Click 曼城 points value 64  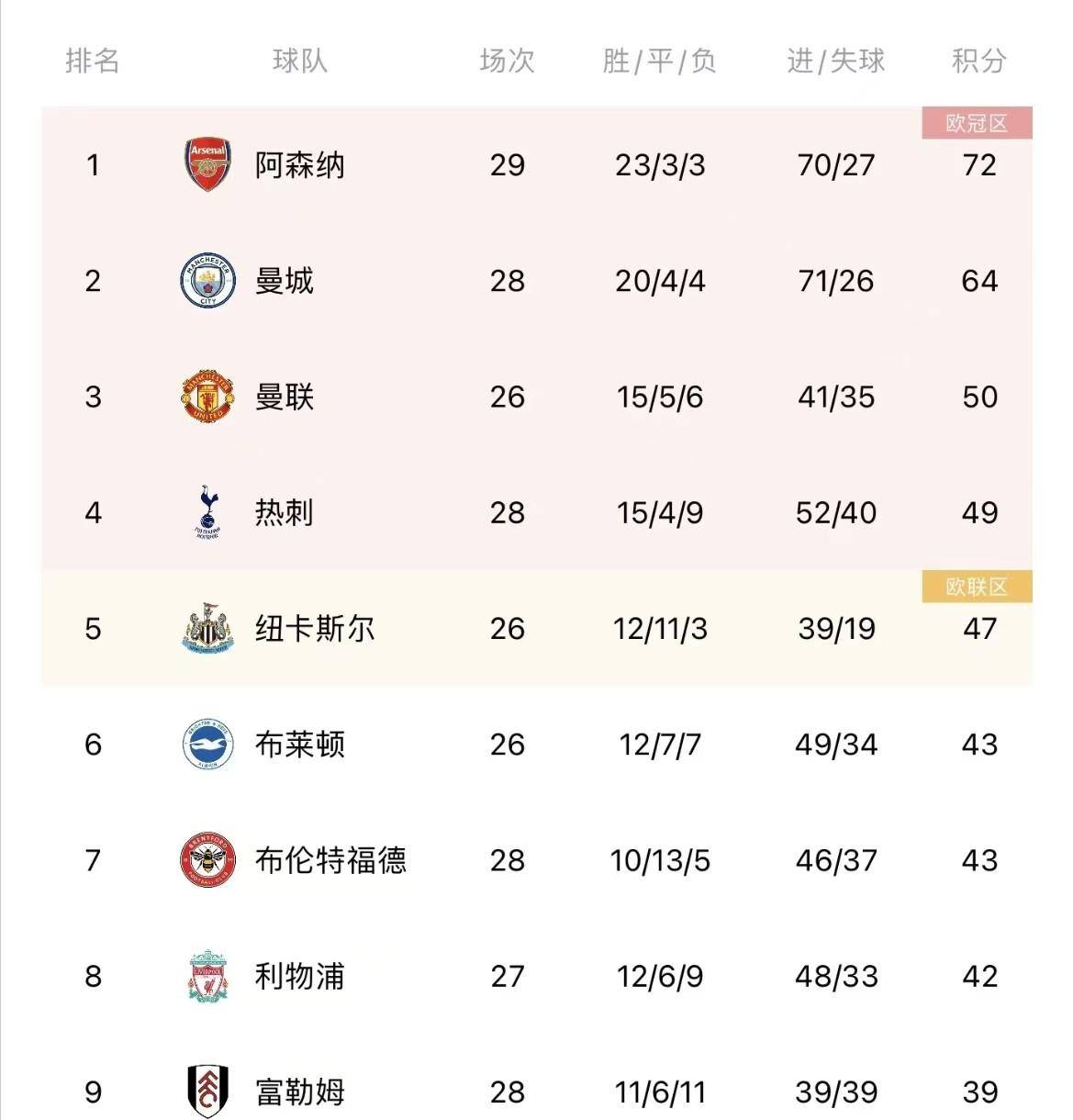[x=979, y=281]
